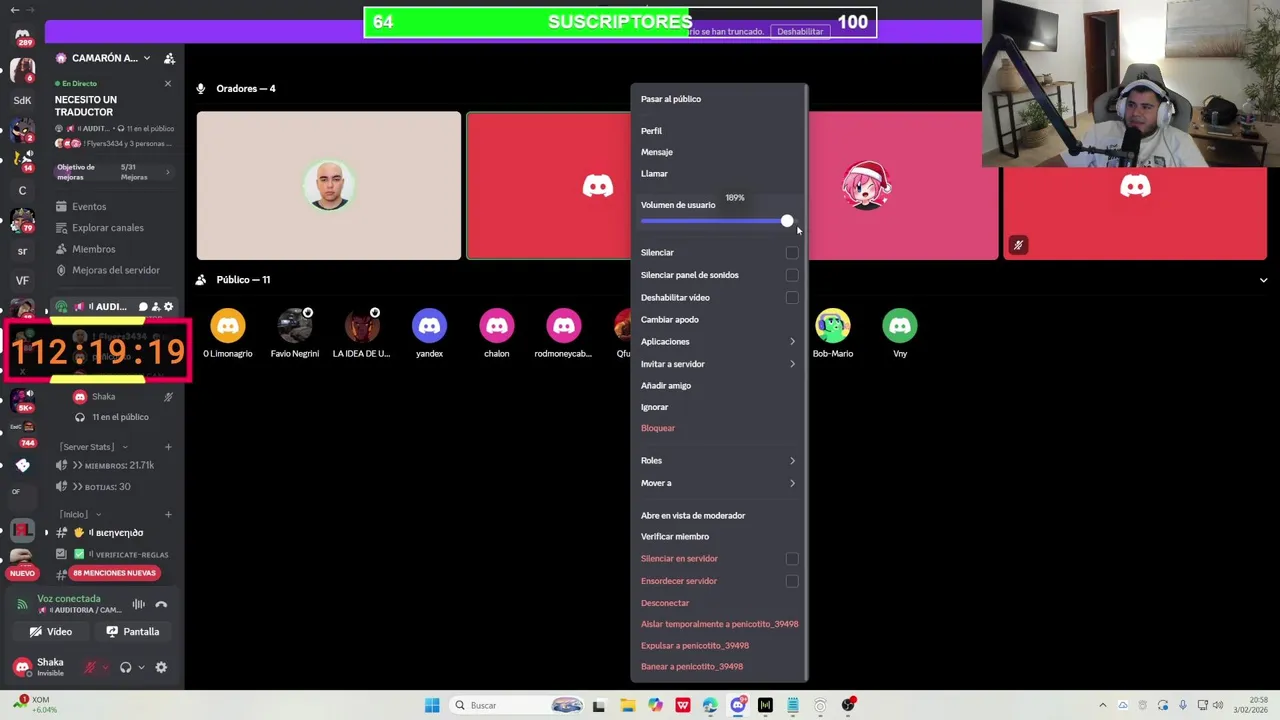Image resolution: width=1280 pixels, height=720 pixels.
Task: Check Silenciar en servidor checkbox
Action: [x=792, y=559]
